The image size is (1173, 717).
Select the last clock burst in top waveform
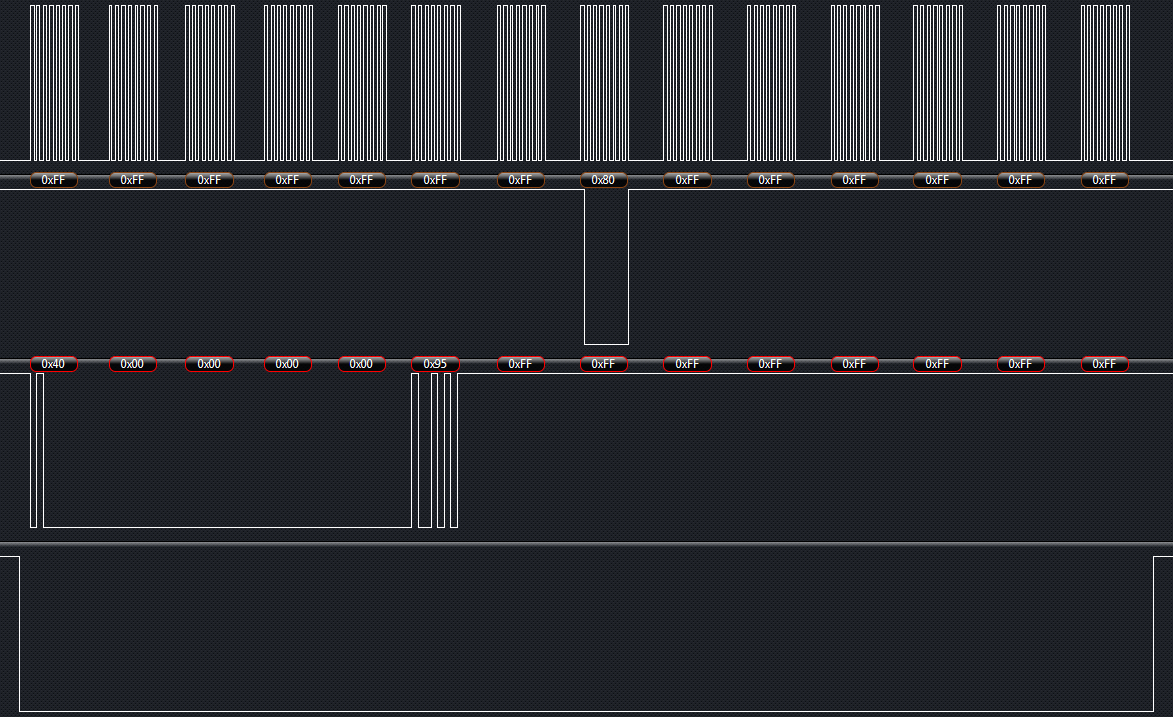tap(1105, 82)
